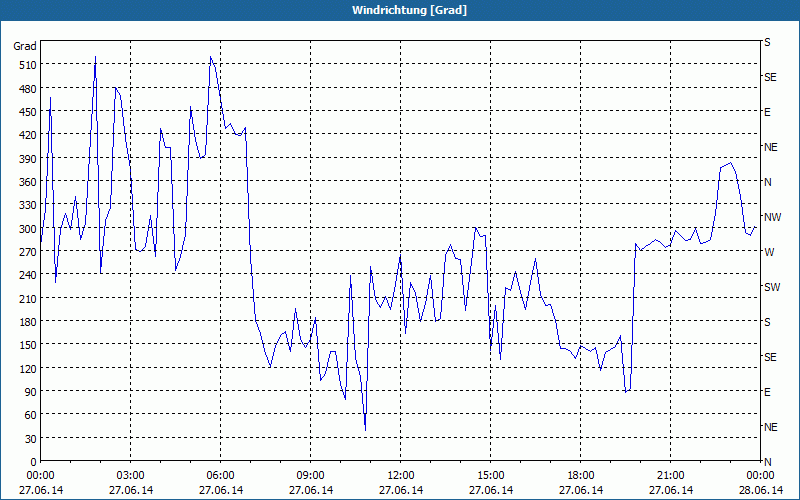Click the 330 value on the left axis

click(x=28, y=205)
